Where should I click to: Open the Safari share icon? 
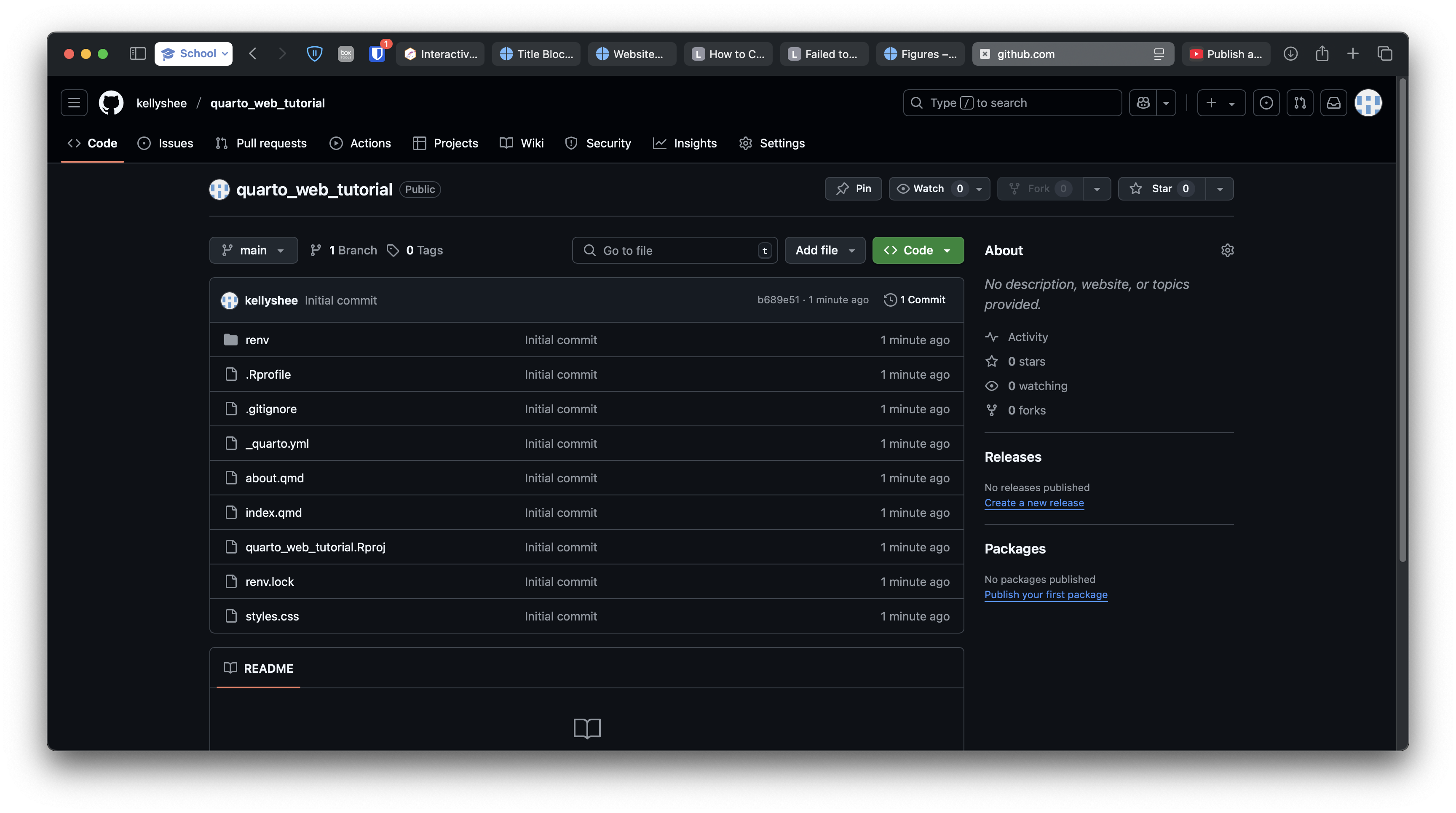point(1322,53)
